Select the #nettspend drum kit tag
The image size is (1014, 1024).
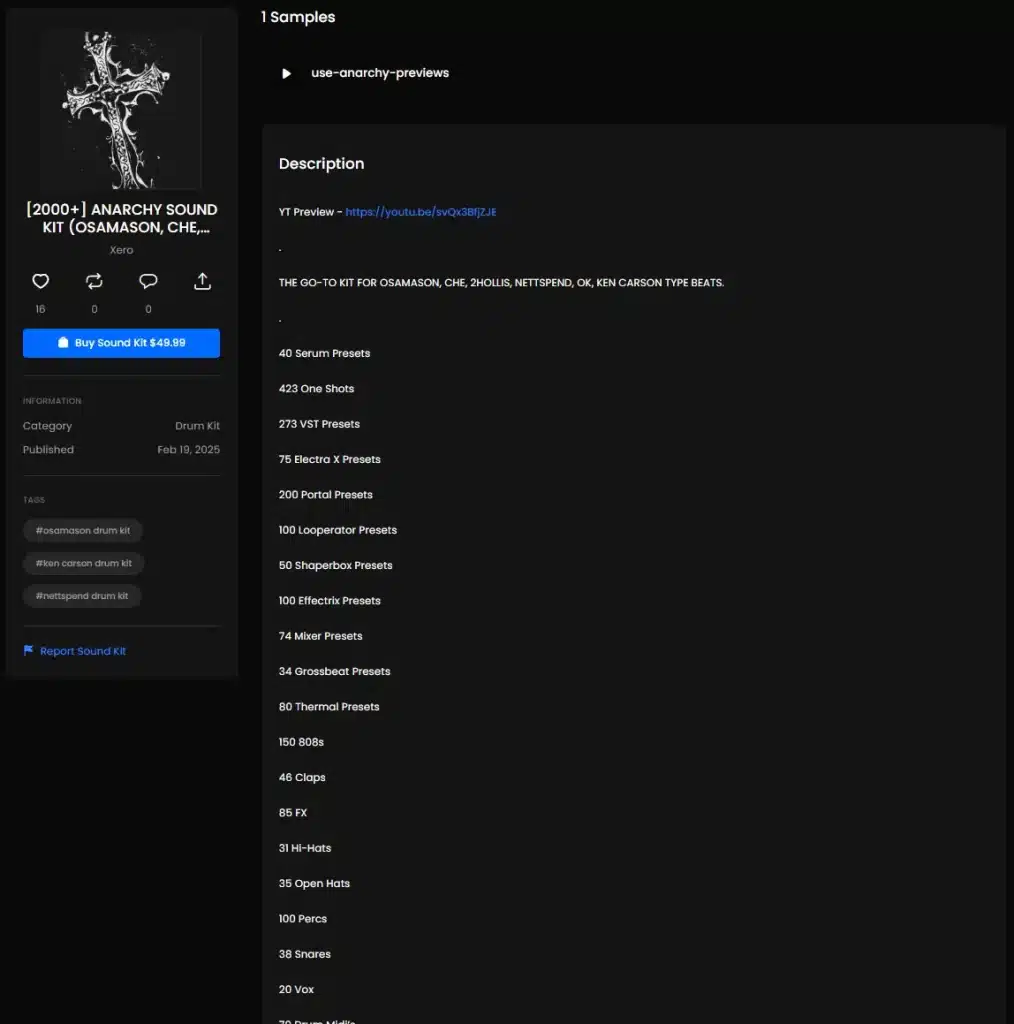82,596
